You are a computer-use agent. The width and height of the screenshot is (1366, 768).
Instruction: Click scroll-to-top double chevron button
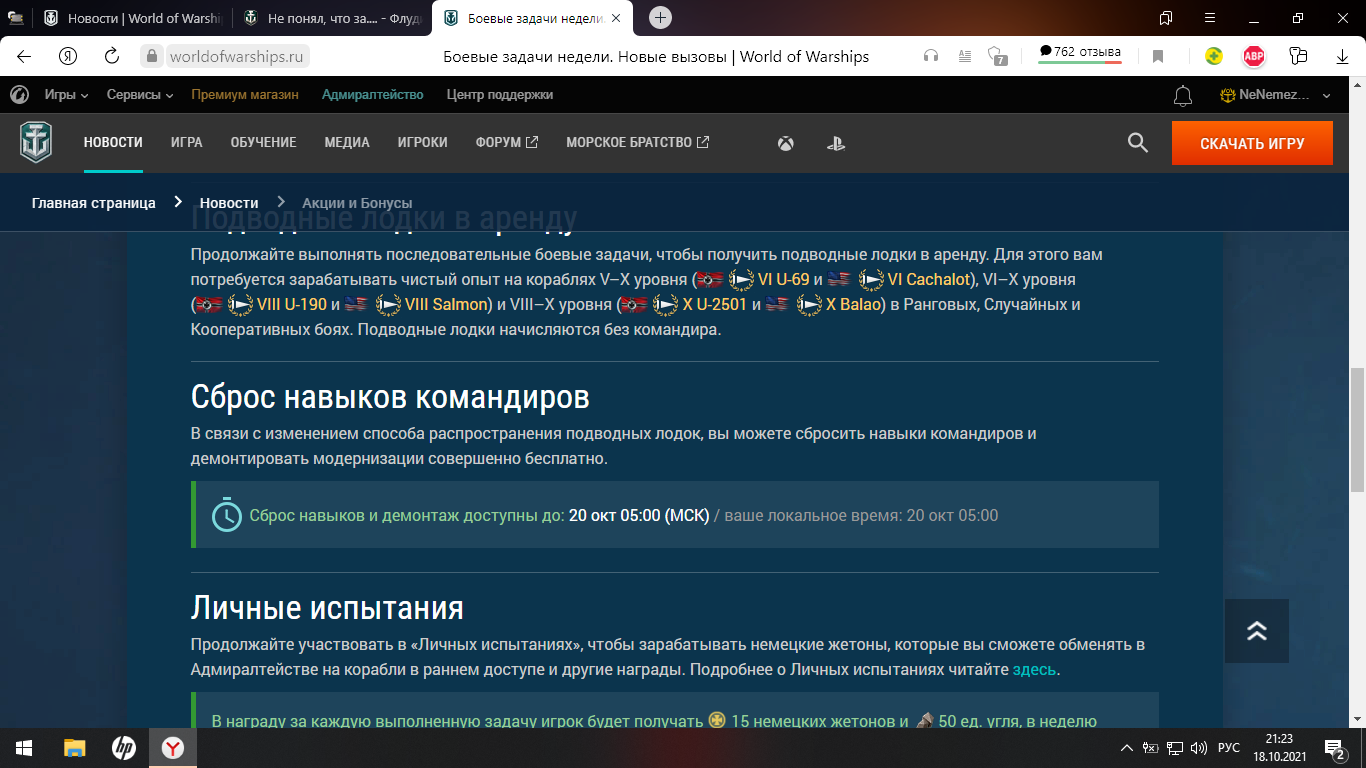1257,631
